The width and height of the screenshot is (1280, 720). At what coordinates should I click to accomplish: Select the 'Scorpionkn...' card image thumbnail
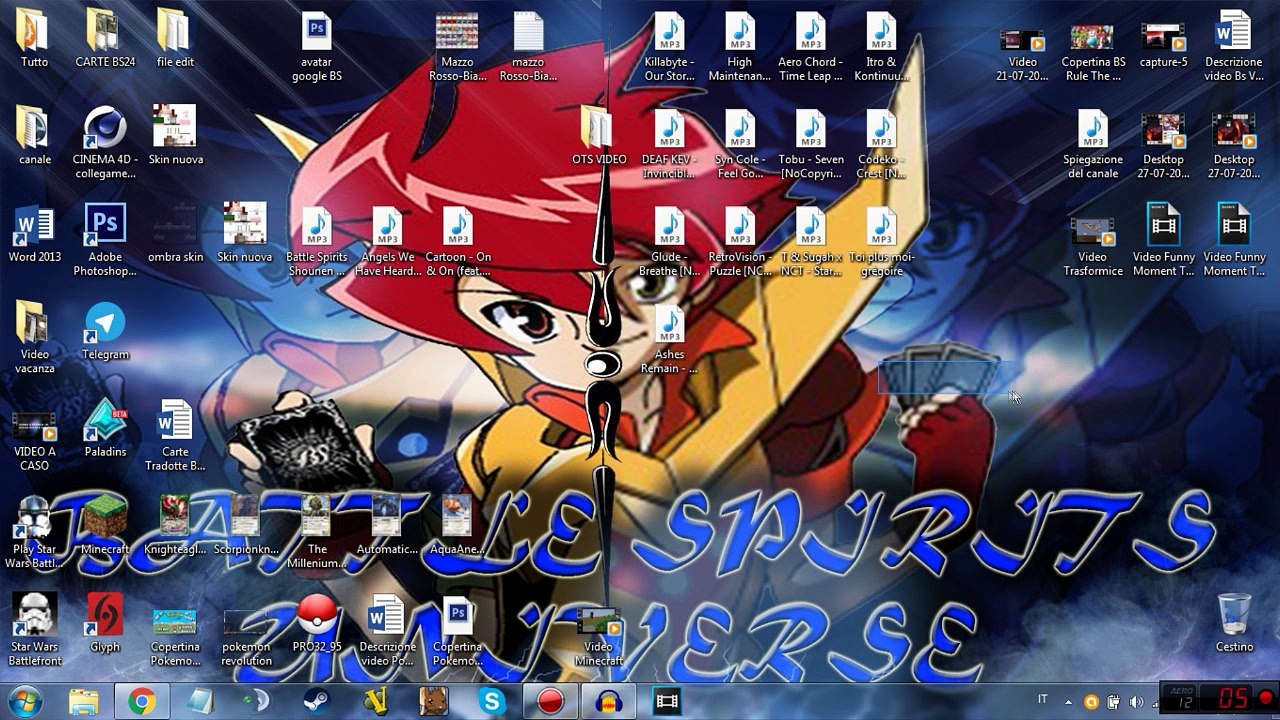point(245,516)
